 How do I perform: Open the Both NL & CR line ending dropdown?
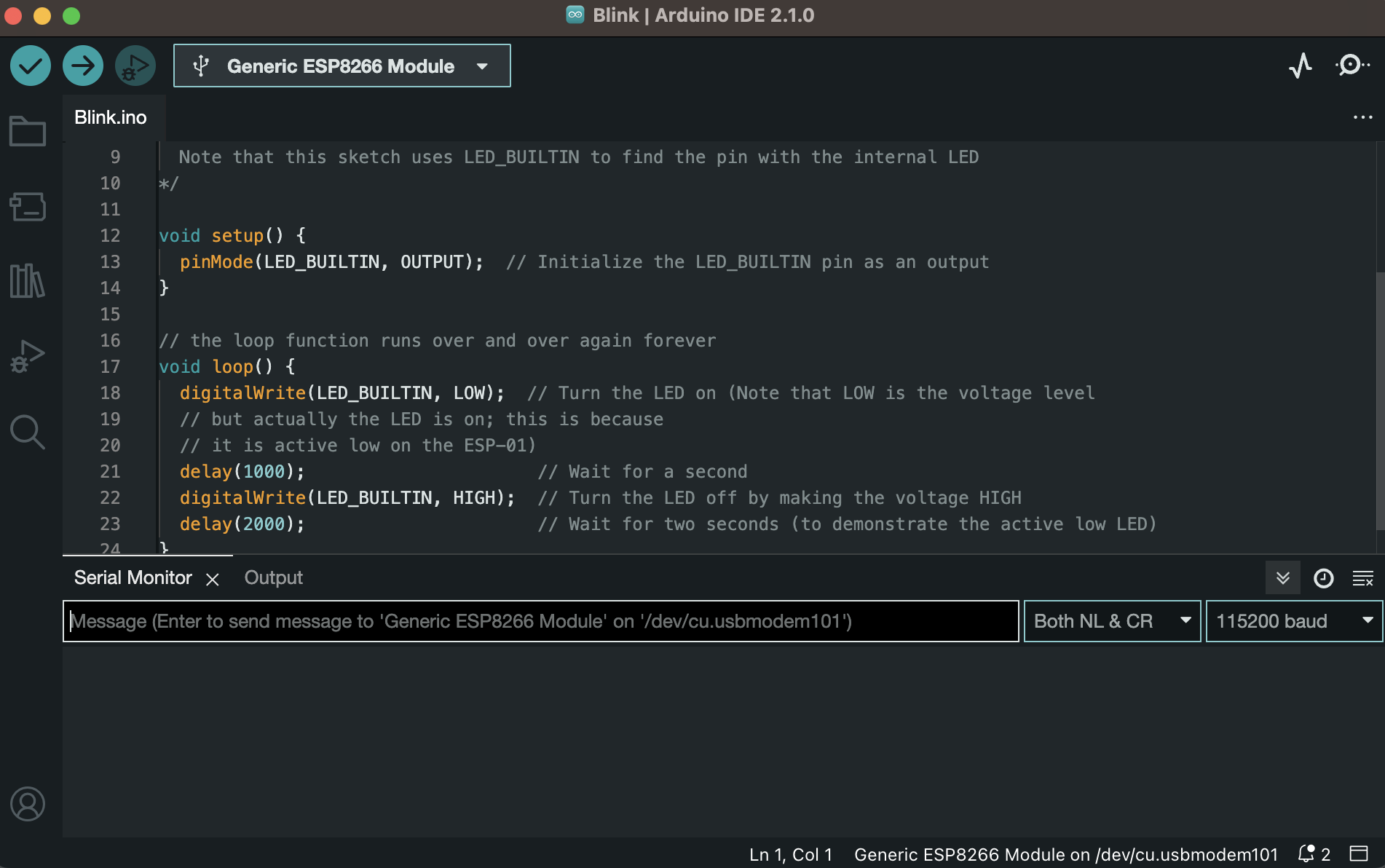click(1112, 621)
